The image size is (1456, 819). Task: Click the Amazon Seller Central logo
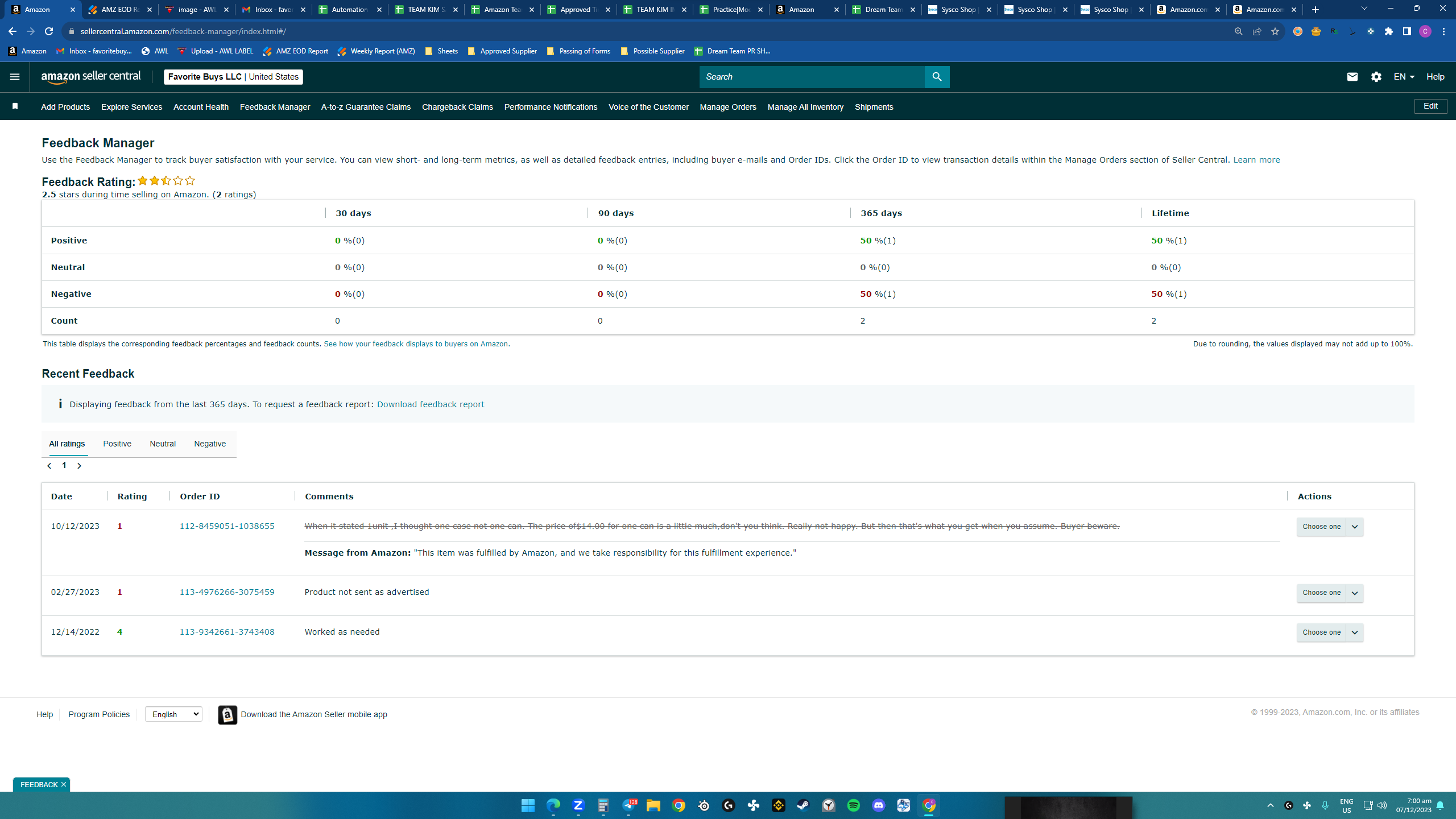click(91, 77)
